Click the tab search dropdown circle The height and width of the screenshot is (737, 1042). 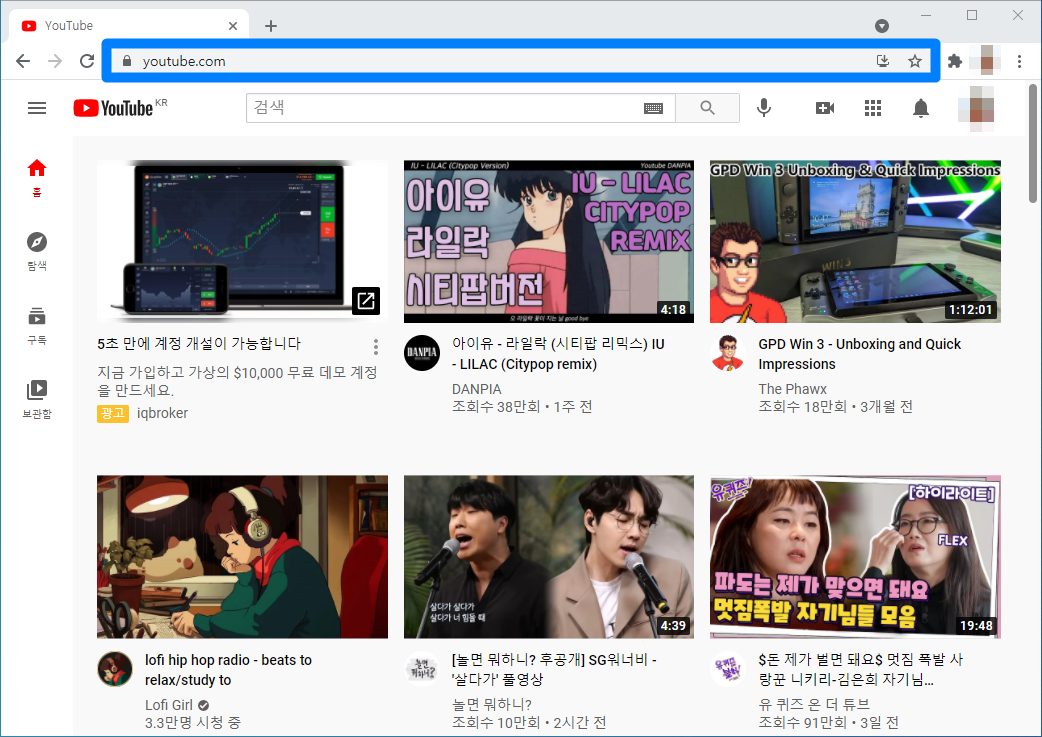point(882,26)
